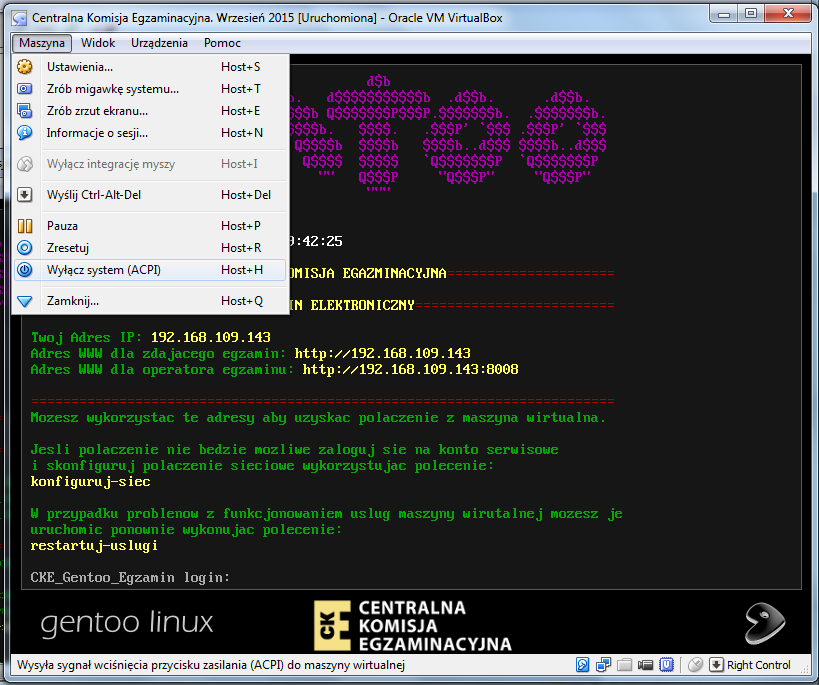Choose Pauza from the Maszyna menu
The width and height of the screenshot is (819, 685).
(x=150, y=226)
